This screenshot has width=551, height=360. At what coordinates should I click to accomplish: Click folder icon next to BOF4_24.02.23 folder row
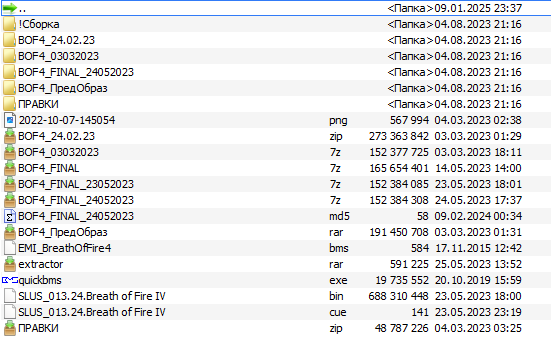click(x=9, y=40)
